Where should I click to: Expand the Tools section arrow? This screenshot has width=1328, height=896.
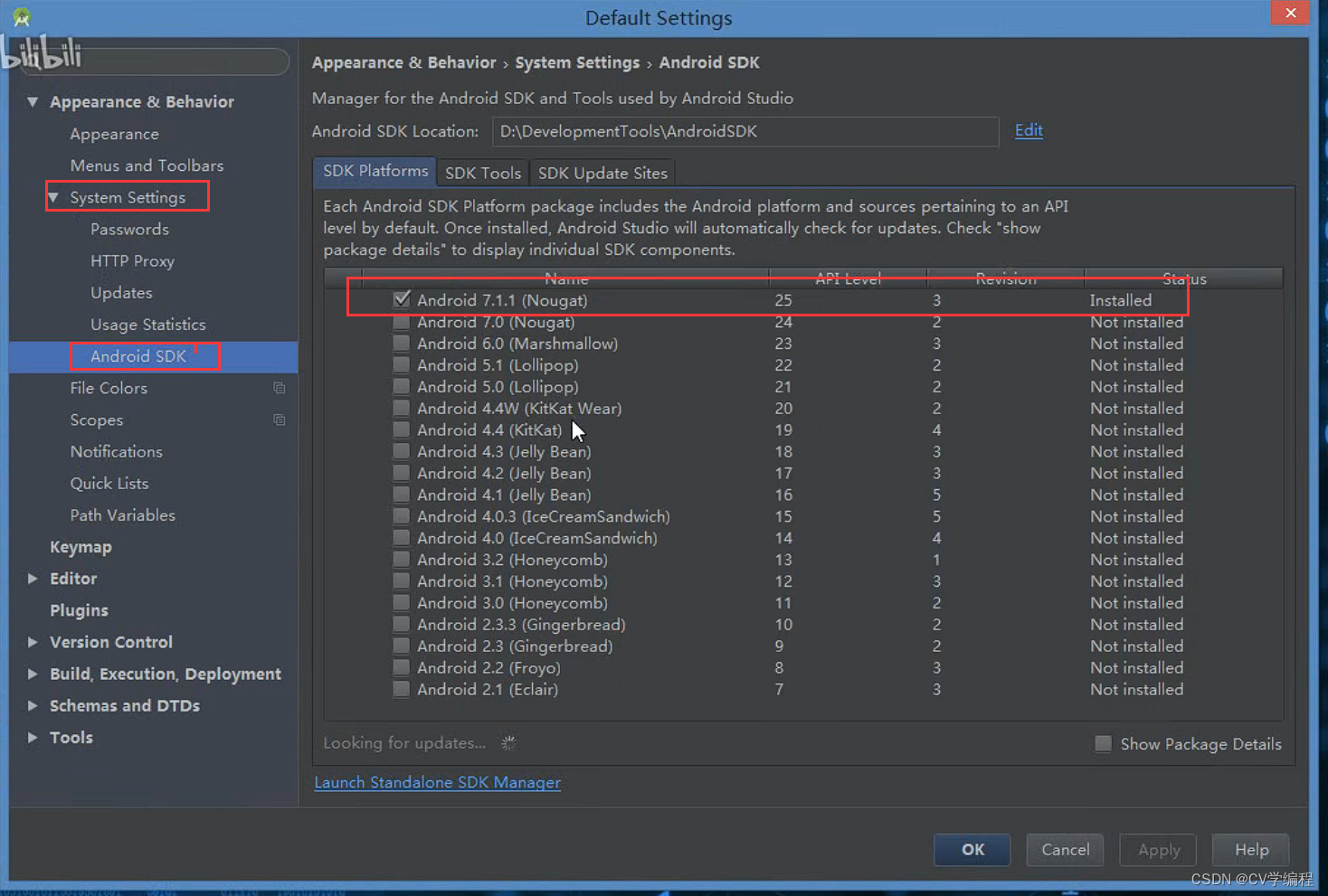(33, 738)
